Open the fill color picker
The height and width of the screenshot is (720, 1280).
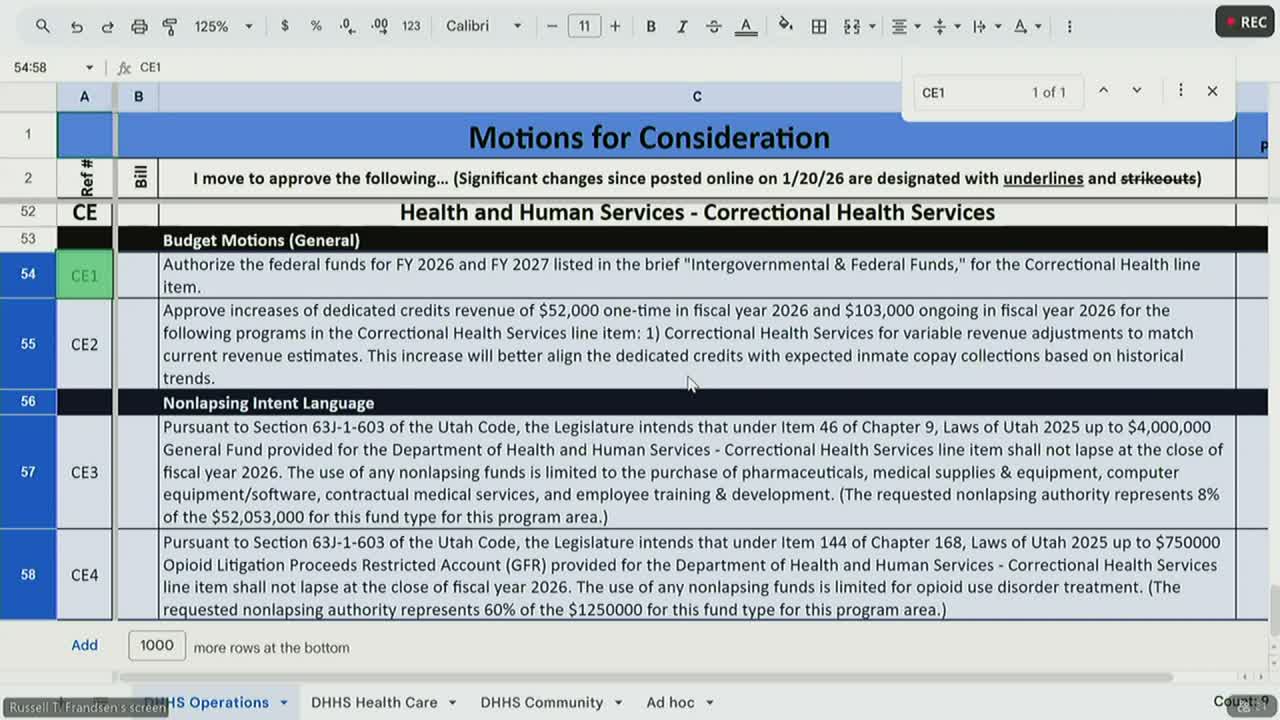(786, 26)
